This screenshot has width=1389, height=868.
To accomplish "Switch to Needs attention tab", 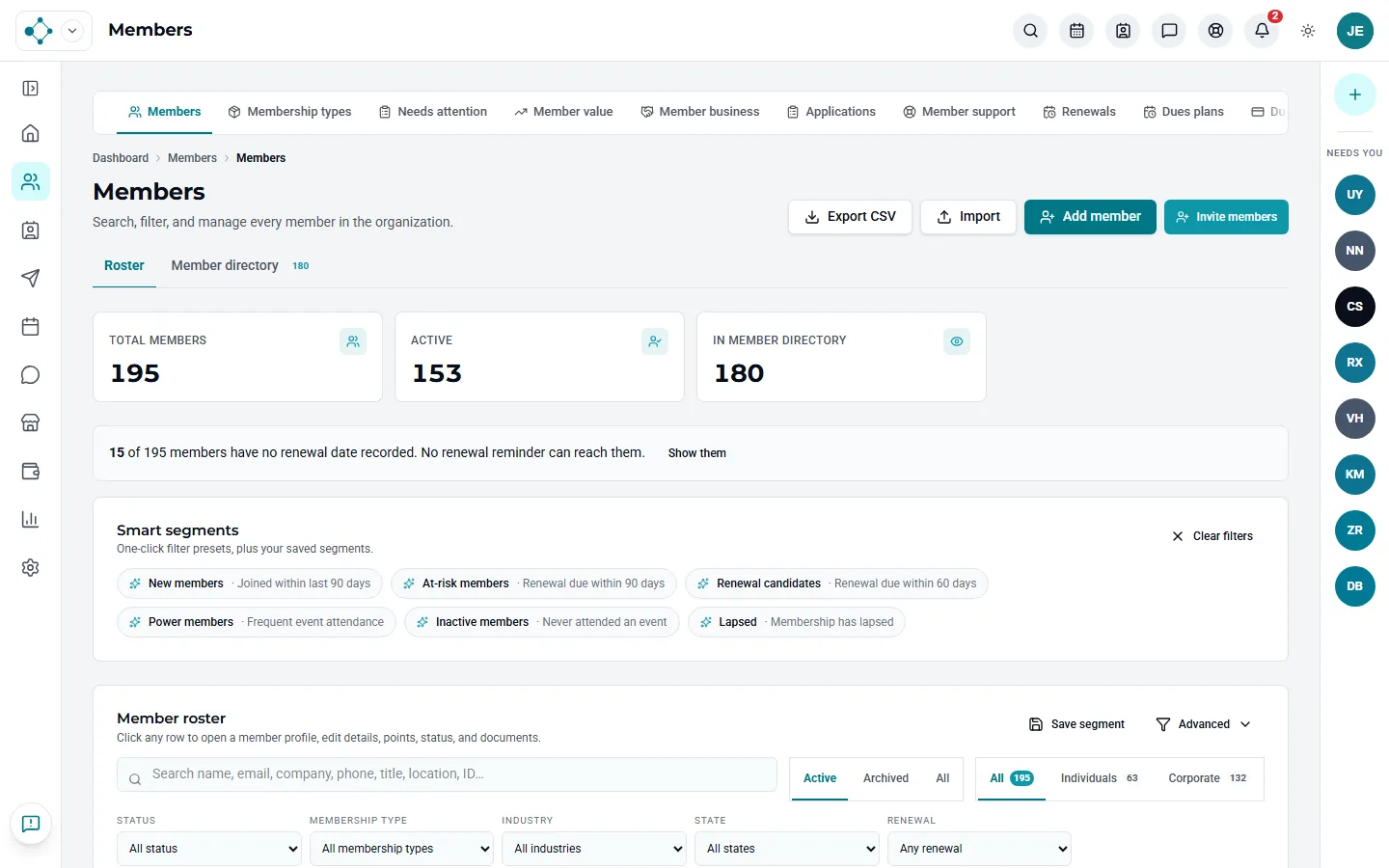I will [x=433, y=112].
